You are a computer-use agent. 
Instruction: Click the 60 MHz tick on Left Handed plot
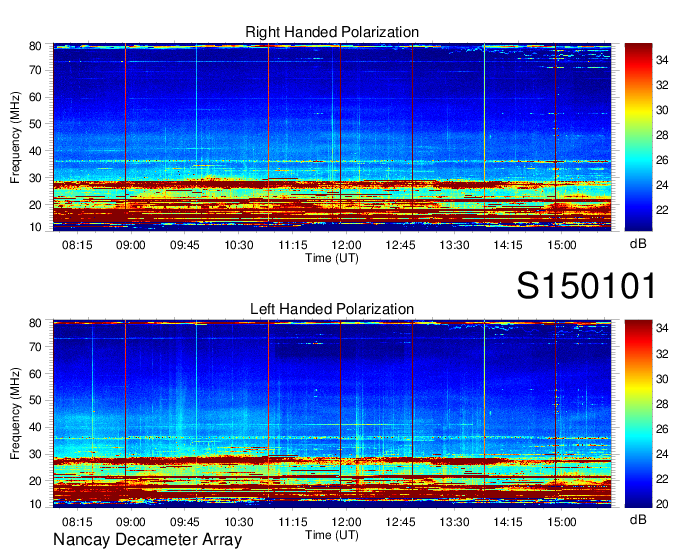click(35, 374)
